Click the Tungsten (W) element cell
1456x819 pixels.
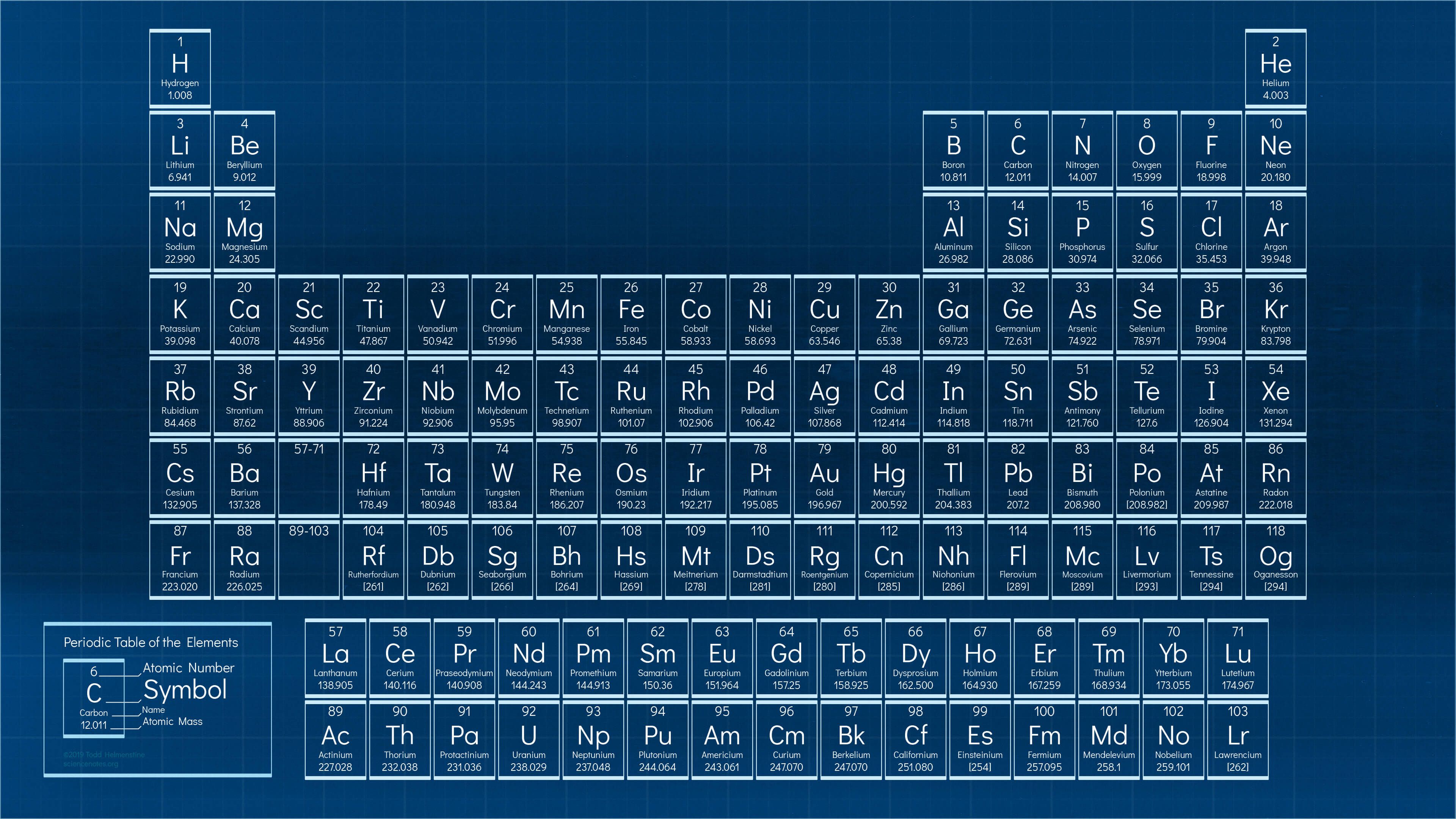[502, 478]
